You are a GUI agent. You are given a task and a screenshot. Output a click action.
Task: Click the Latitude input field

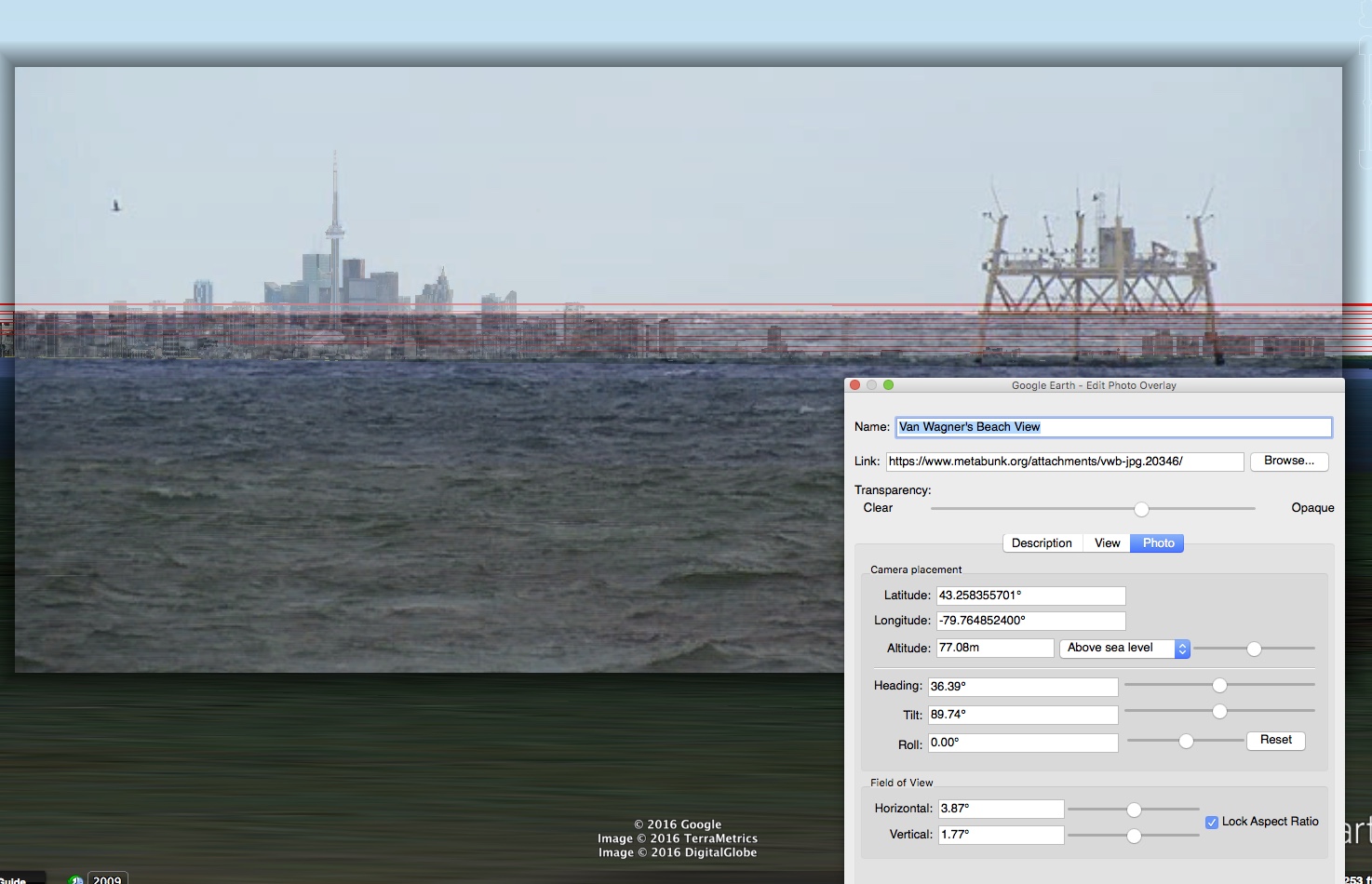1030,596
